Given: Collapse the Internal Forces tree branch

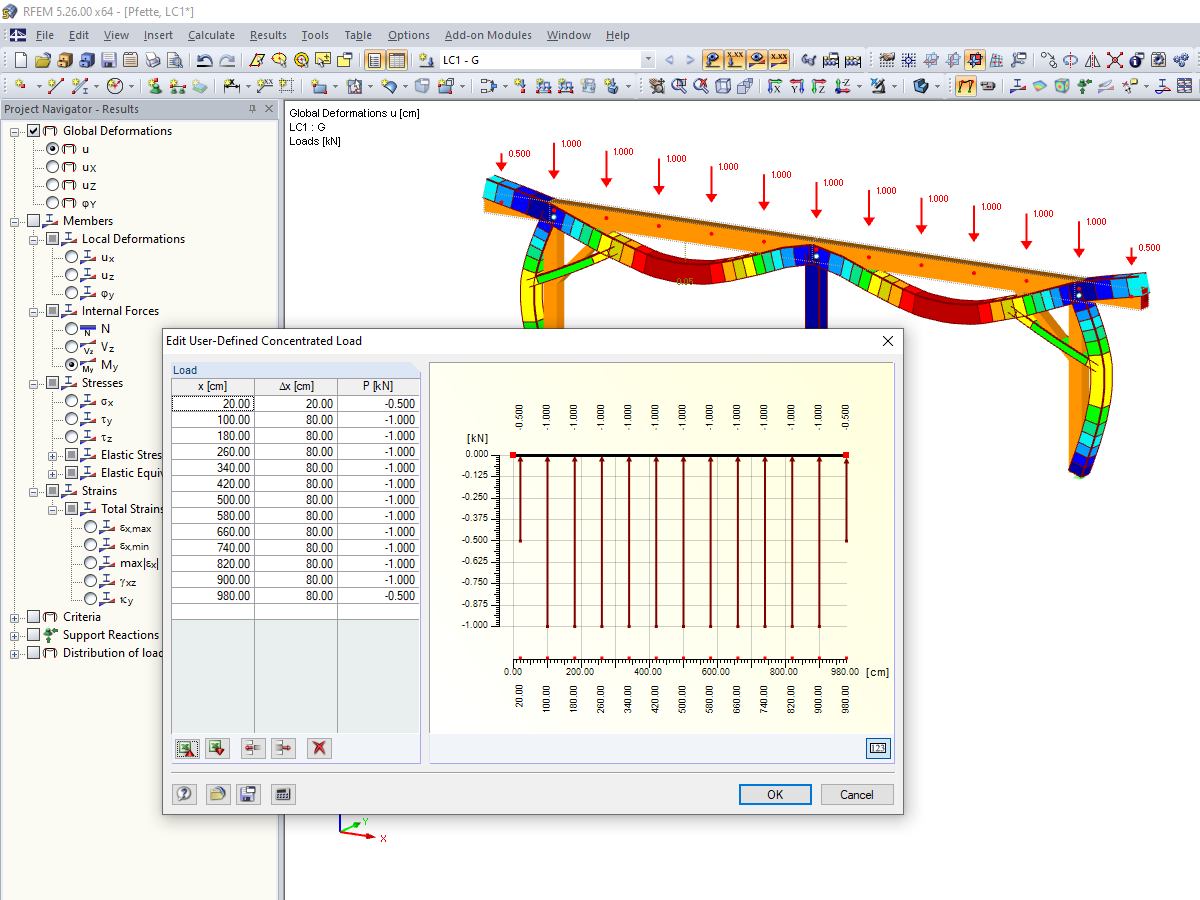Looking at the screenshot, I should click(31, 310).
